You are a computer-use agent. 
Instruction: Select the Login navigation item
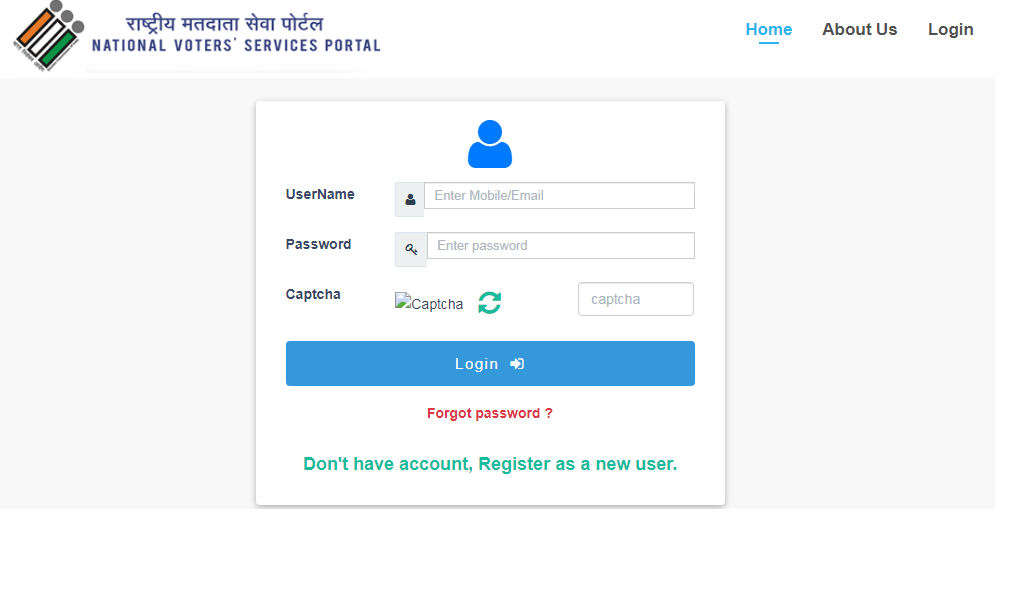tap(949, 29)
